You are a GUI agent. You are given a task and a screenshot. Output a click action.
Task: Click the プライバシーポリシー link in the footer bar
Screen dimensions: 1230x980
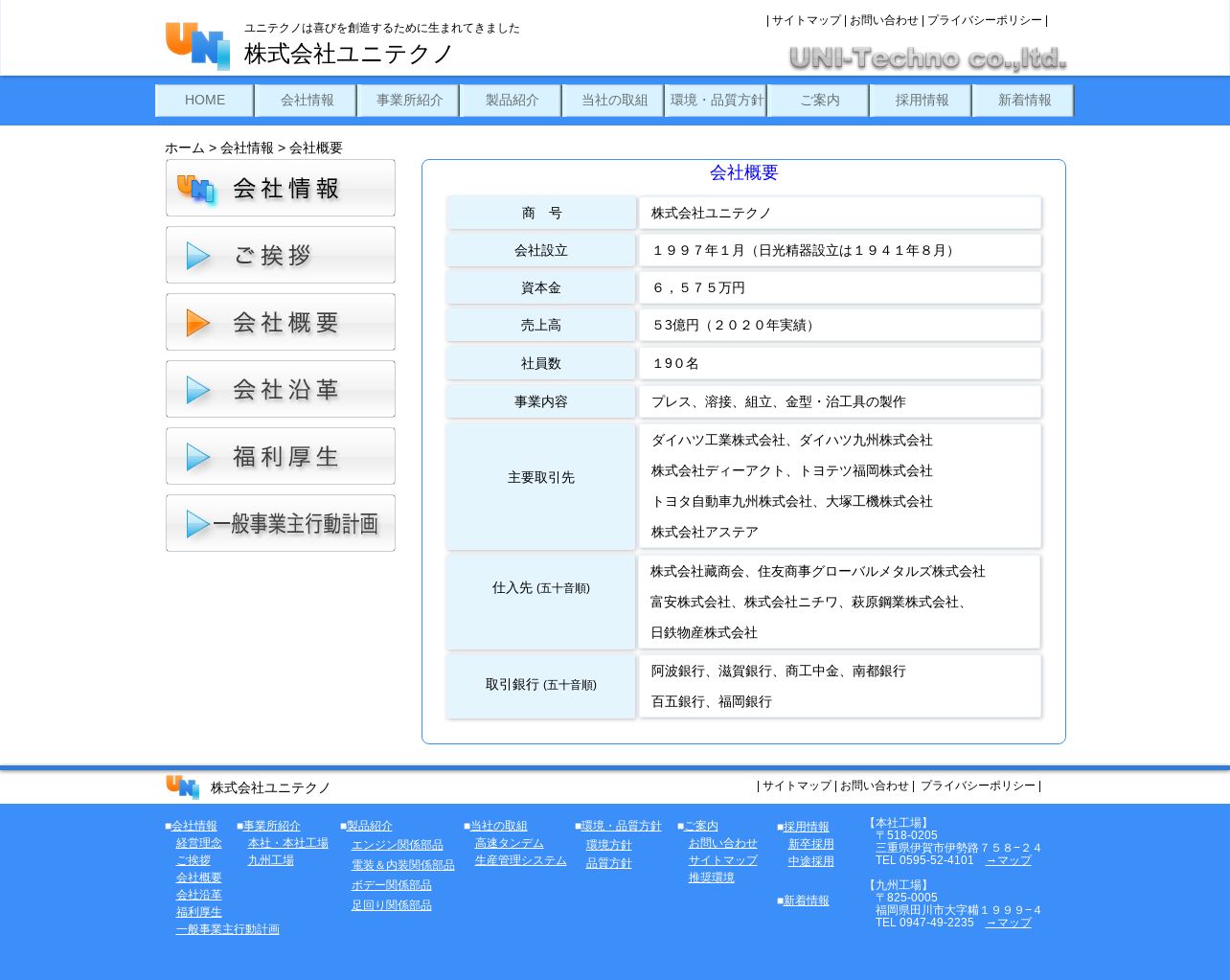pos(978,786)
